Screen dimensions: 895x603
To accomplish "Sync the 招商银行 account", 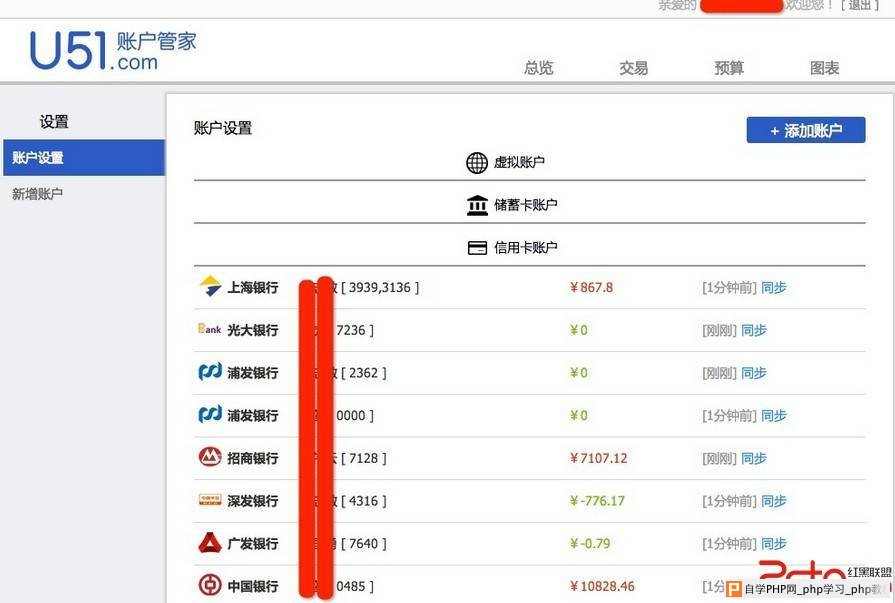I will coord(753,458).
